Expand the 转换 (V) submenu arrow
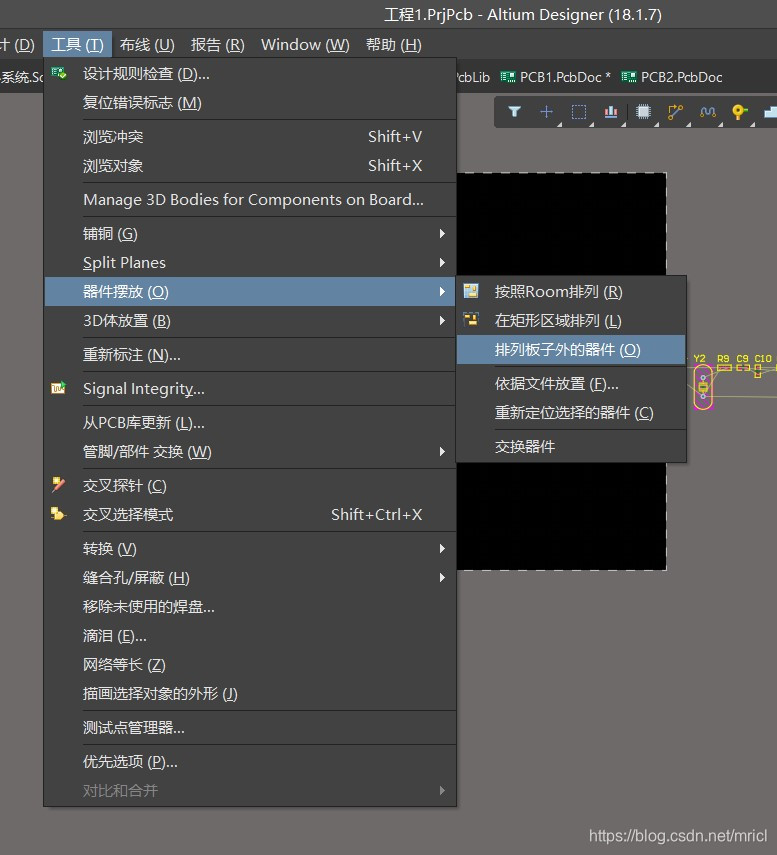The height and width of the screenshot is (855, 777). [x=442, y=549]
